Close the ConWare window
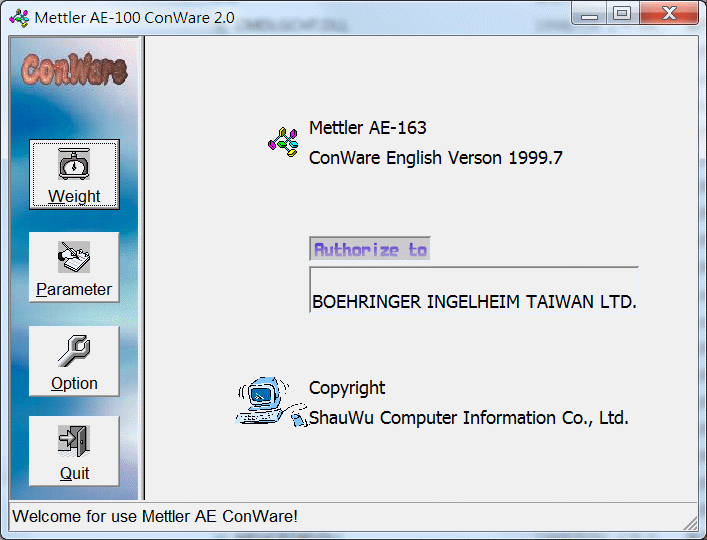Screen dimensions: 707x540 [x=669, y=14]
